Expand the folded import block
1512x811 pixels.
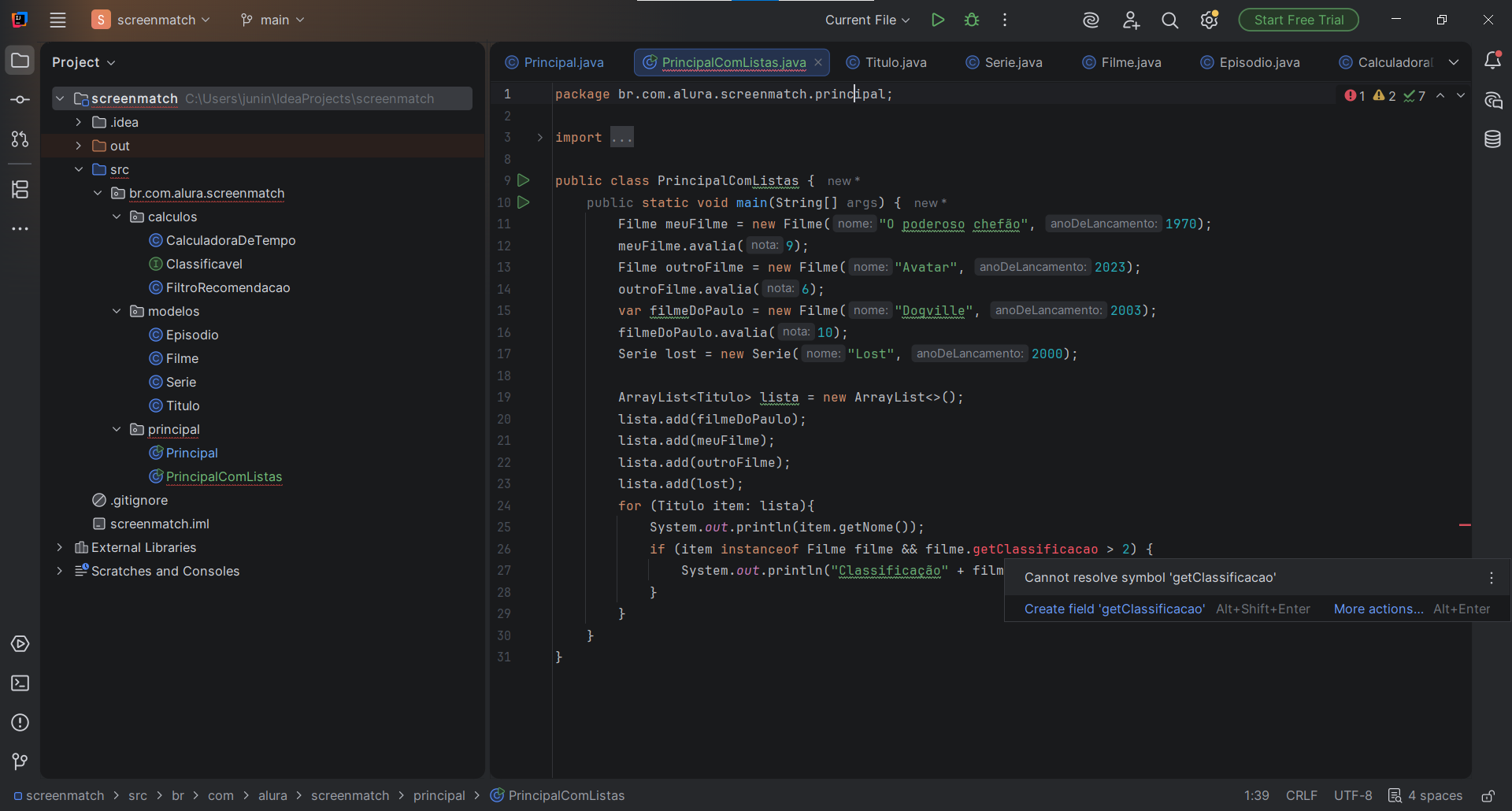[x=540, y=138]
